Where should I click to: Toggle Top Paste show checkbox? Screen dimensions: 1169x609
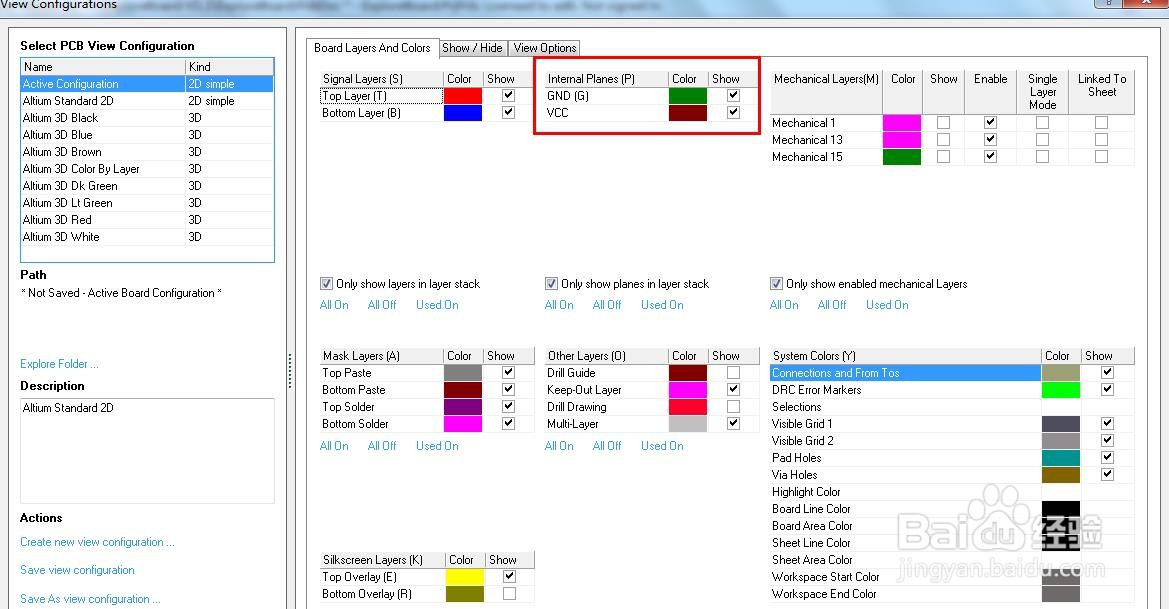pyautogui.click(x=508, y=373)
